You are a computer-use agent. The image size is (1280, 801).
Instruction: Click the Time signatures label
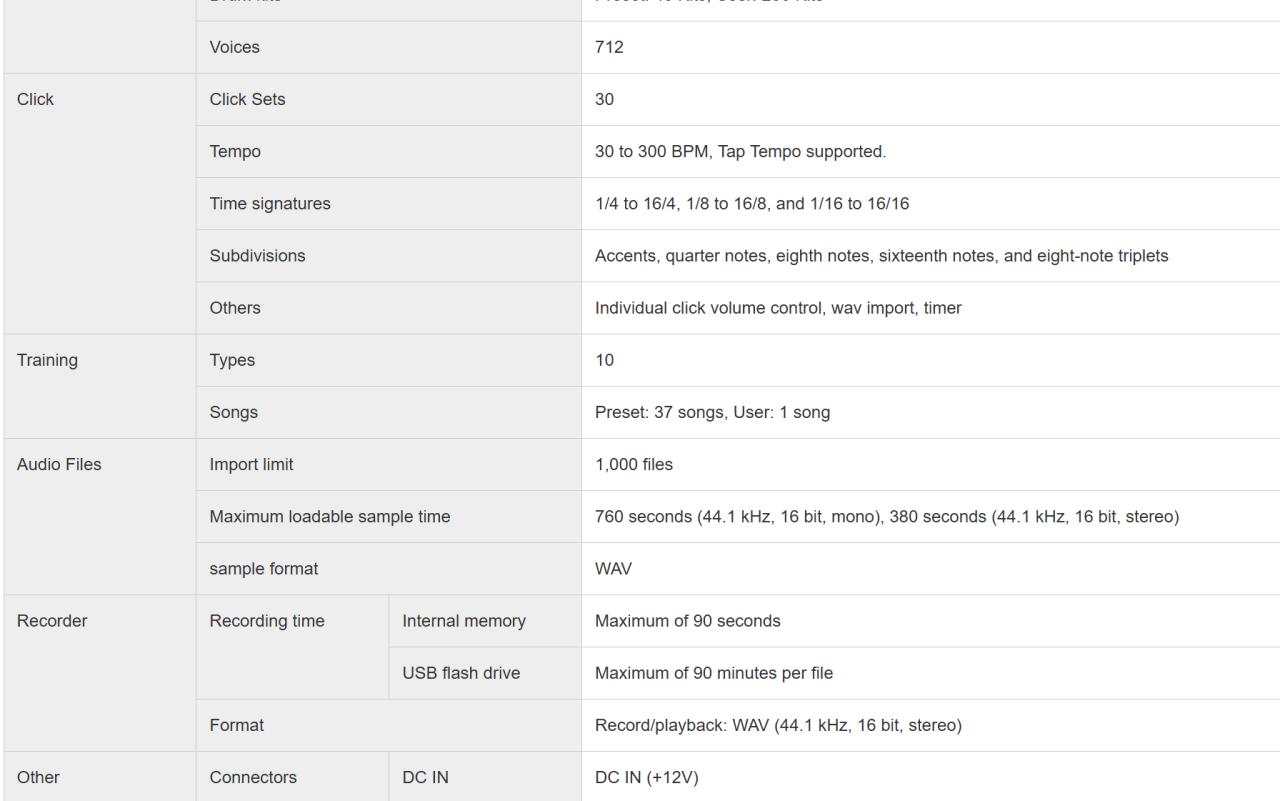269,204
